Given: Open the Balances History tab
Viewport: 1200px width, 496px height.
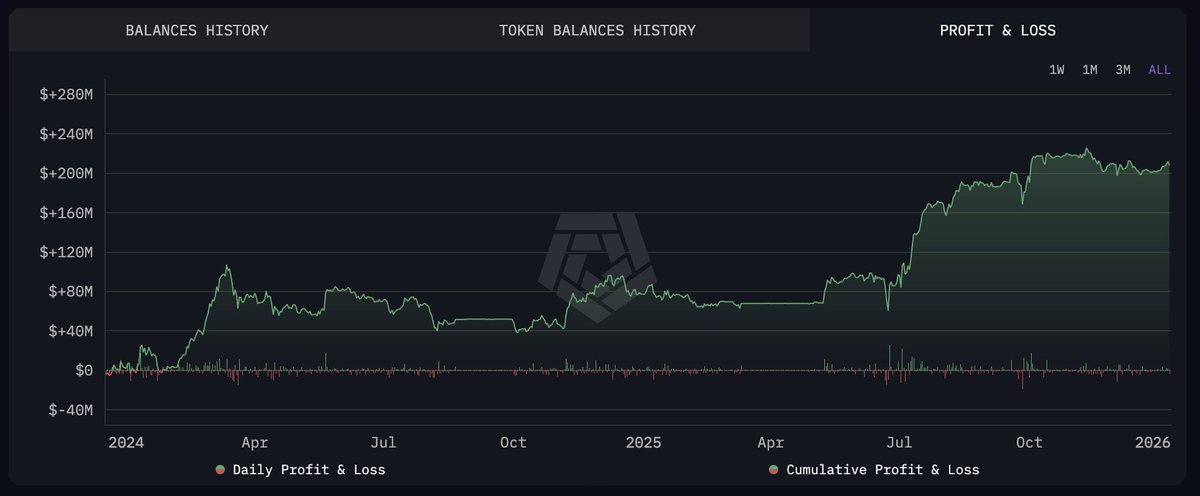Looking at the screenshot, I should click(x=197, y=30).
